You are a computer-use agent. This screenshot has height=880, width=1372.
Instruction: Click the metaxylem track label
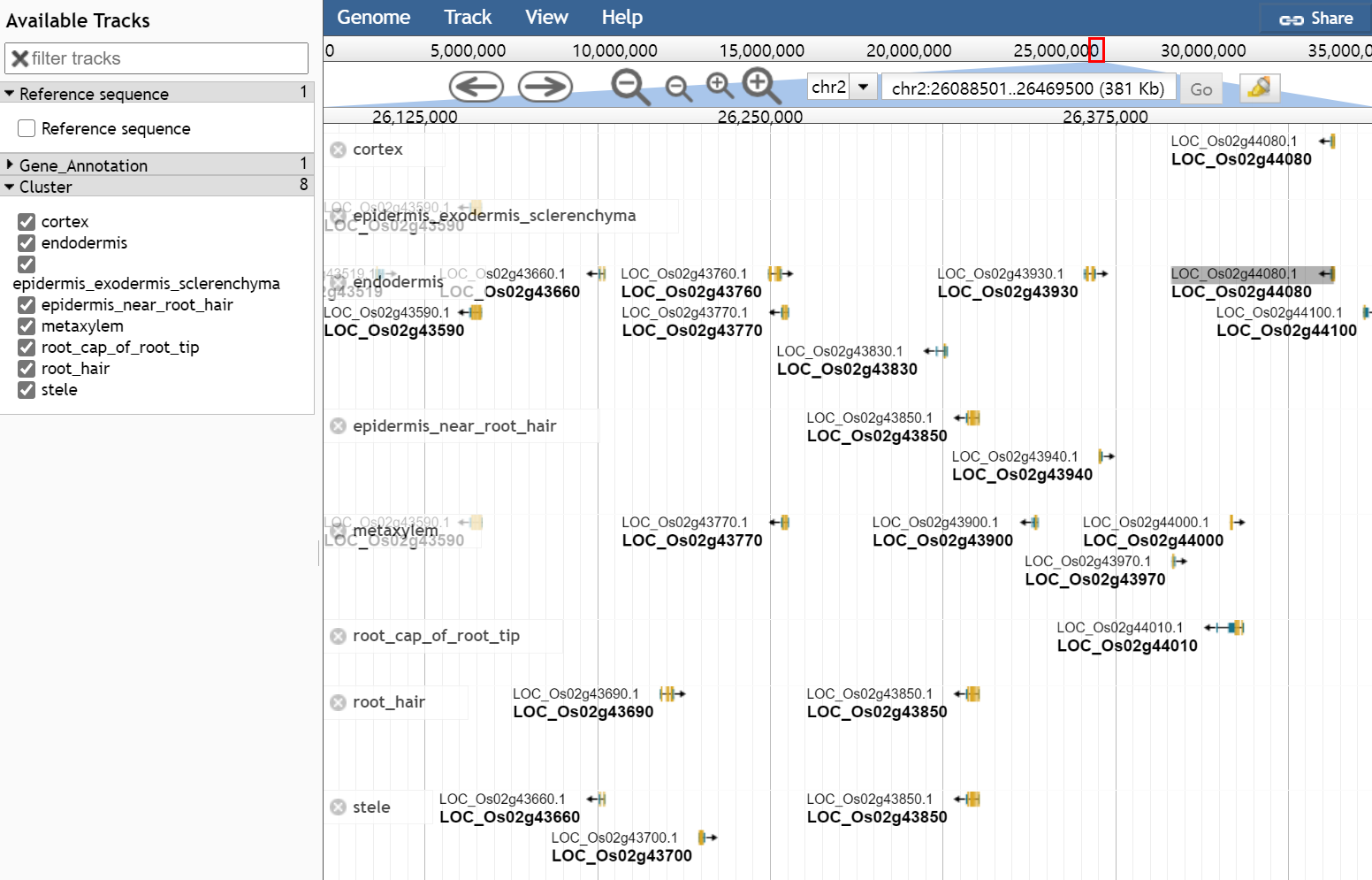point(395,531)
